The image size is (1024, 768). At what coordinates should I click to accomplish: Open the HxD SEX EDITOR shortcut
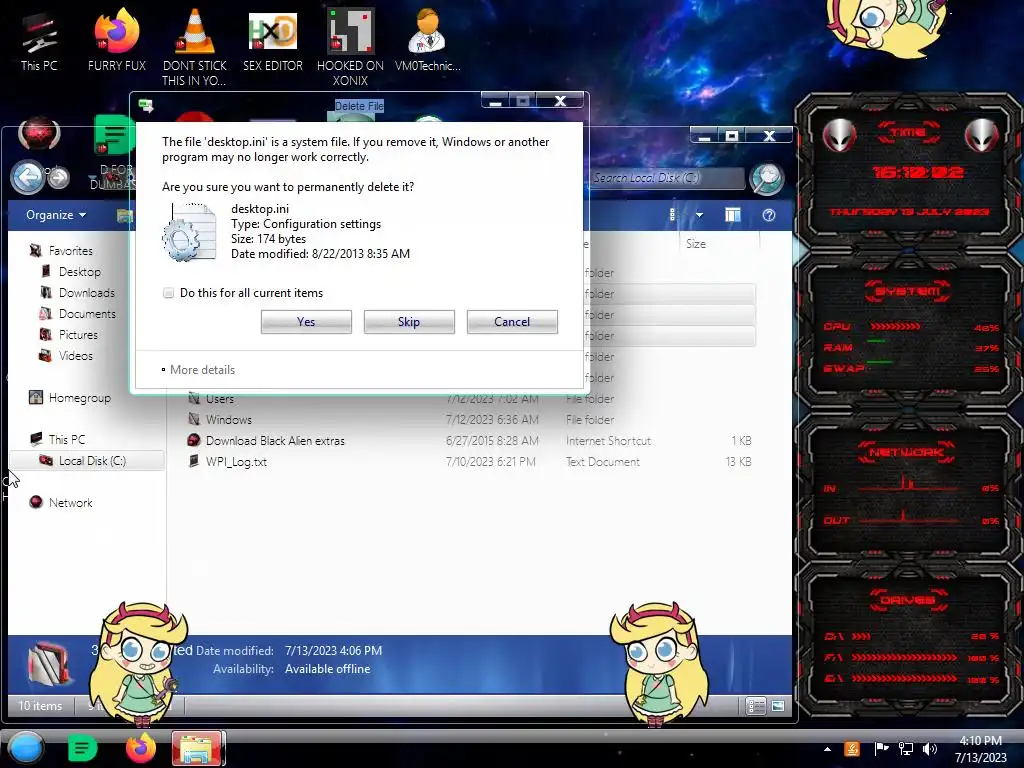[x=273, y=40]
